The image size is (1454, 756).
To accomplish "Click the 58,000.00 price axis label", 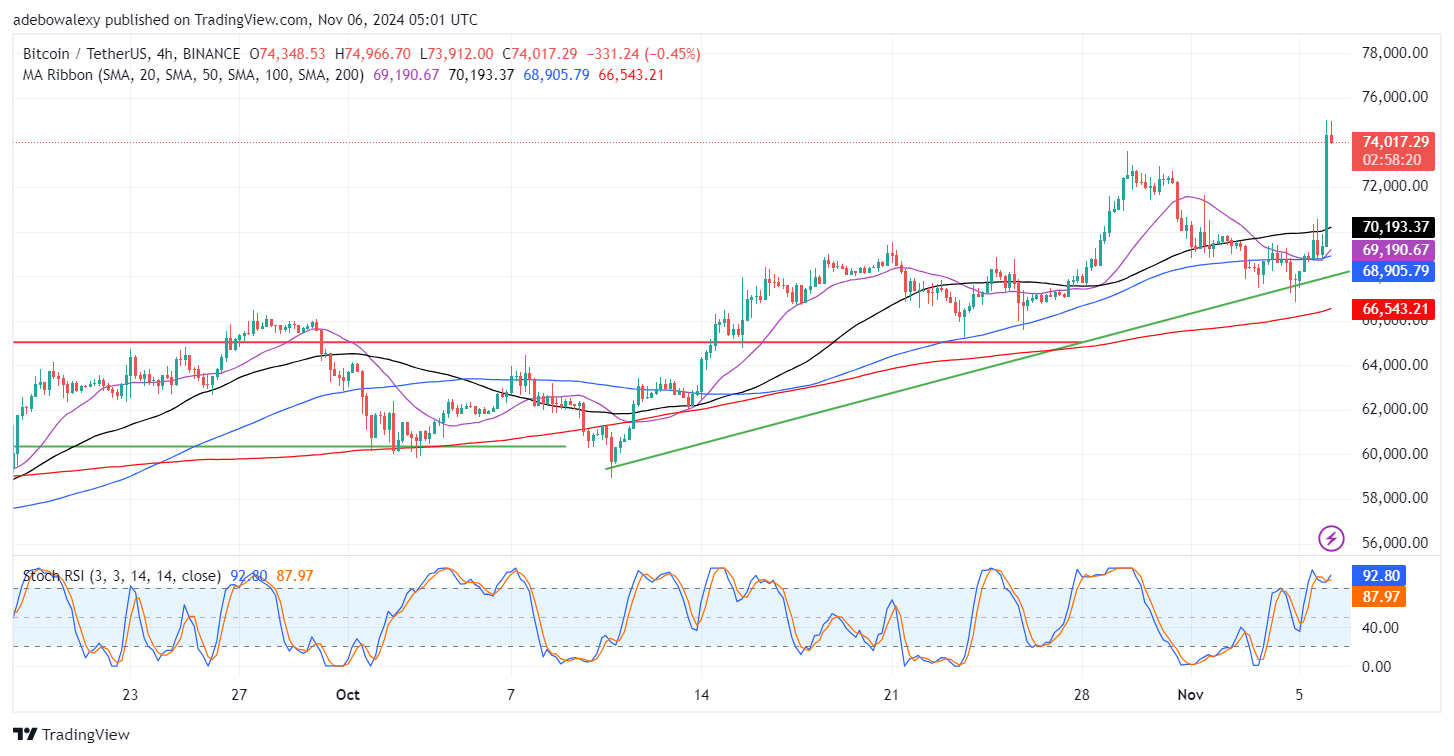I will pyautogui.click(x=1393, y=498).
